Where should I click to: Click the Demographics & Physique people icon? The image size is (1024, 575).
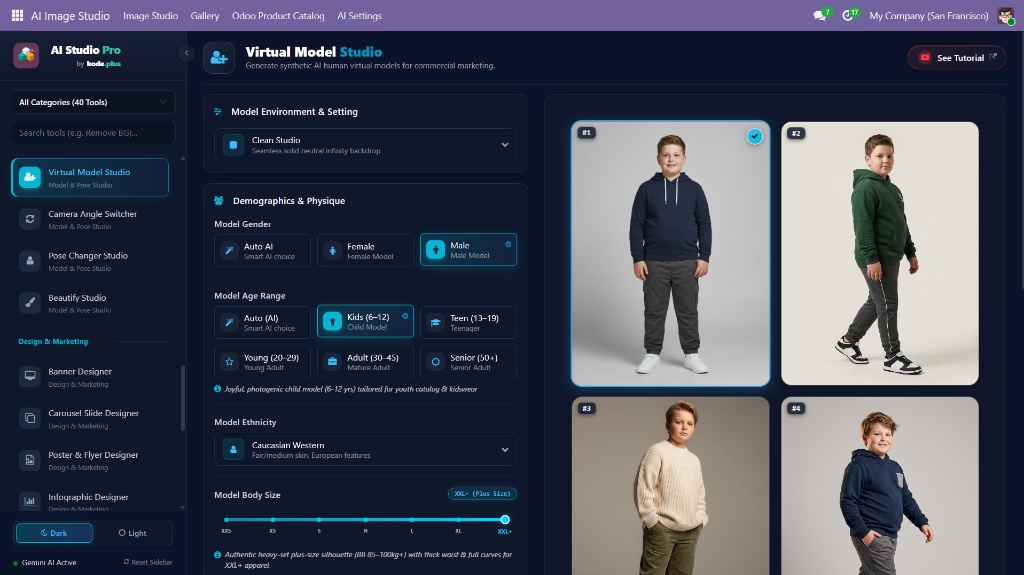219,201
